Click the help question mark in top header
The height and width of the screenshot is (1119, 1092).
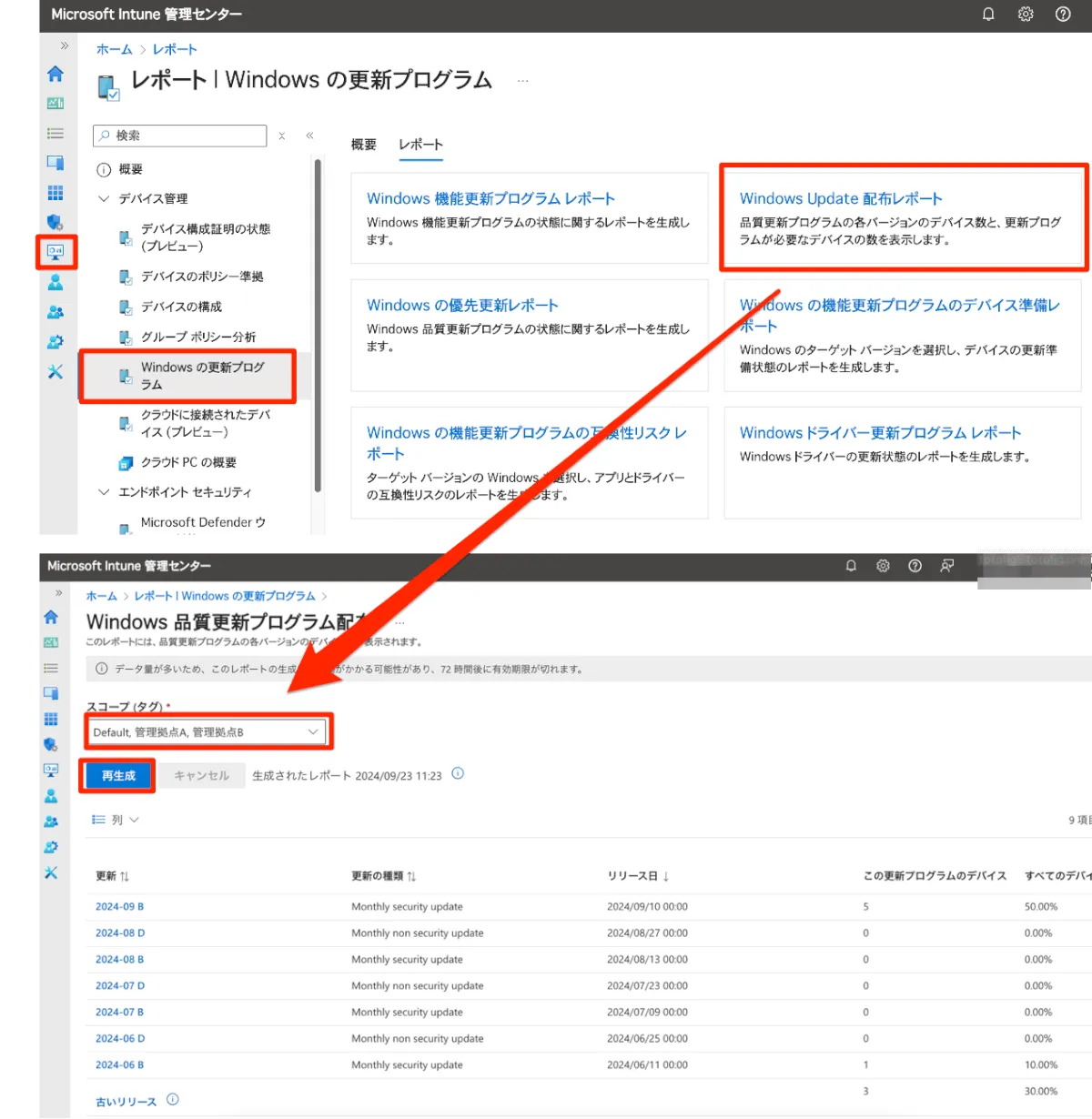pos(1063,15)
